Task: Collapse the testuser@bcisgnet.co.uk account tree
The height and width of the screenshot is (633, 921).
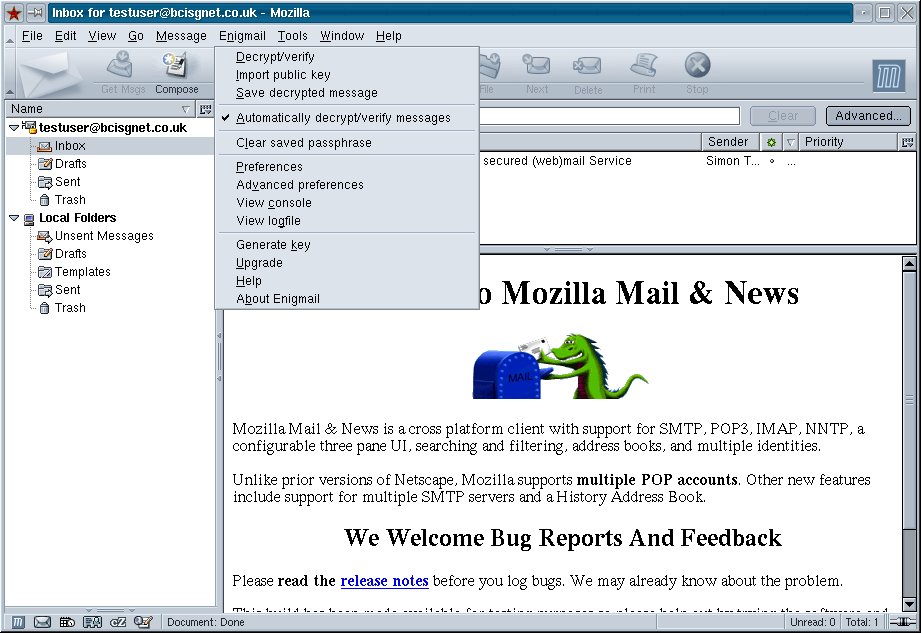Action: coord(14,127)
